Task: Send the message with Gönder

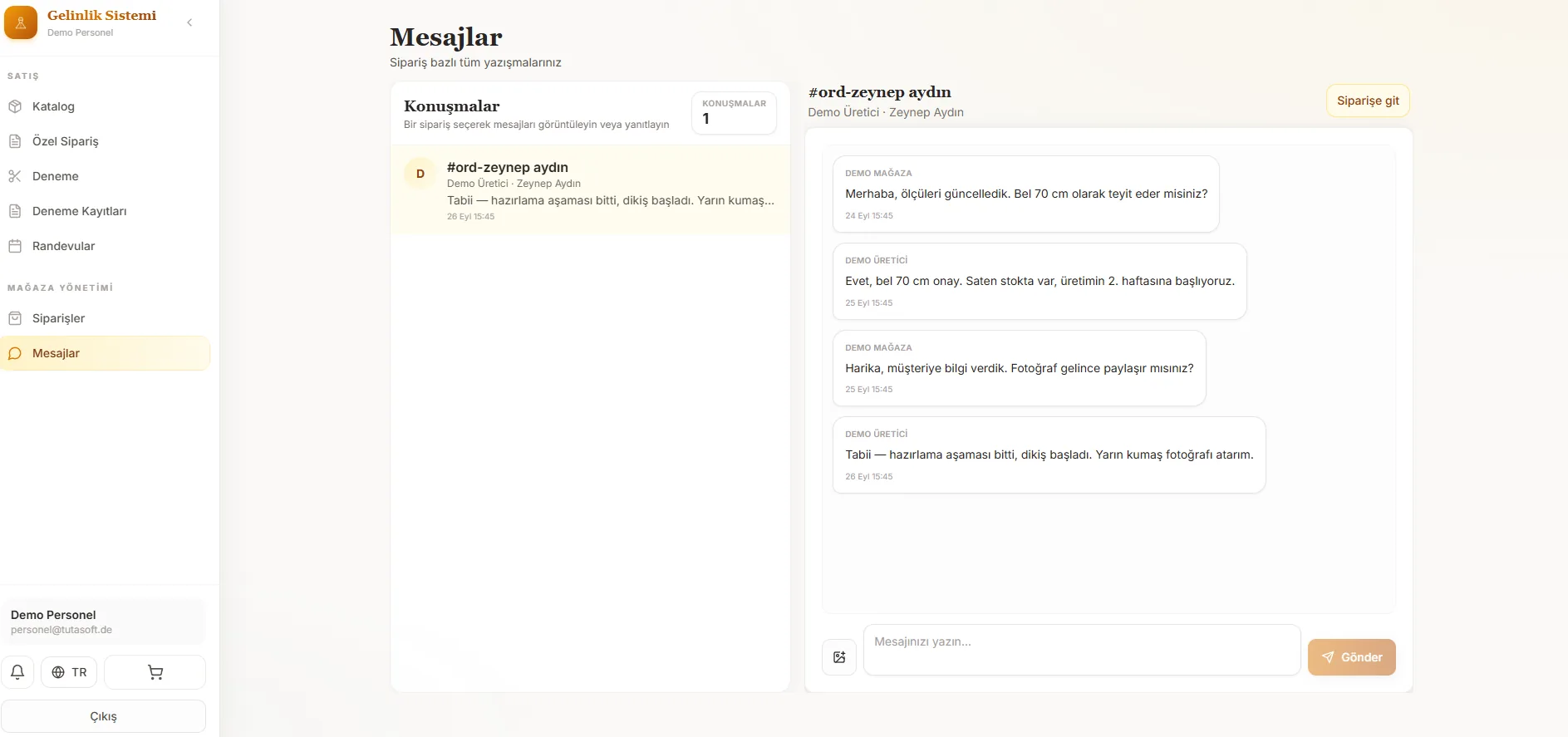Action: [x=1351, y=657]
